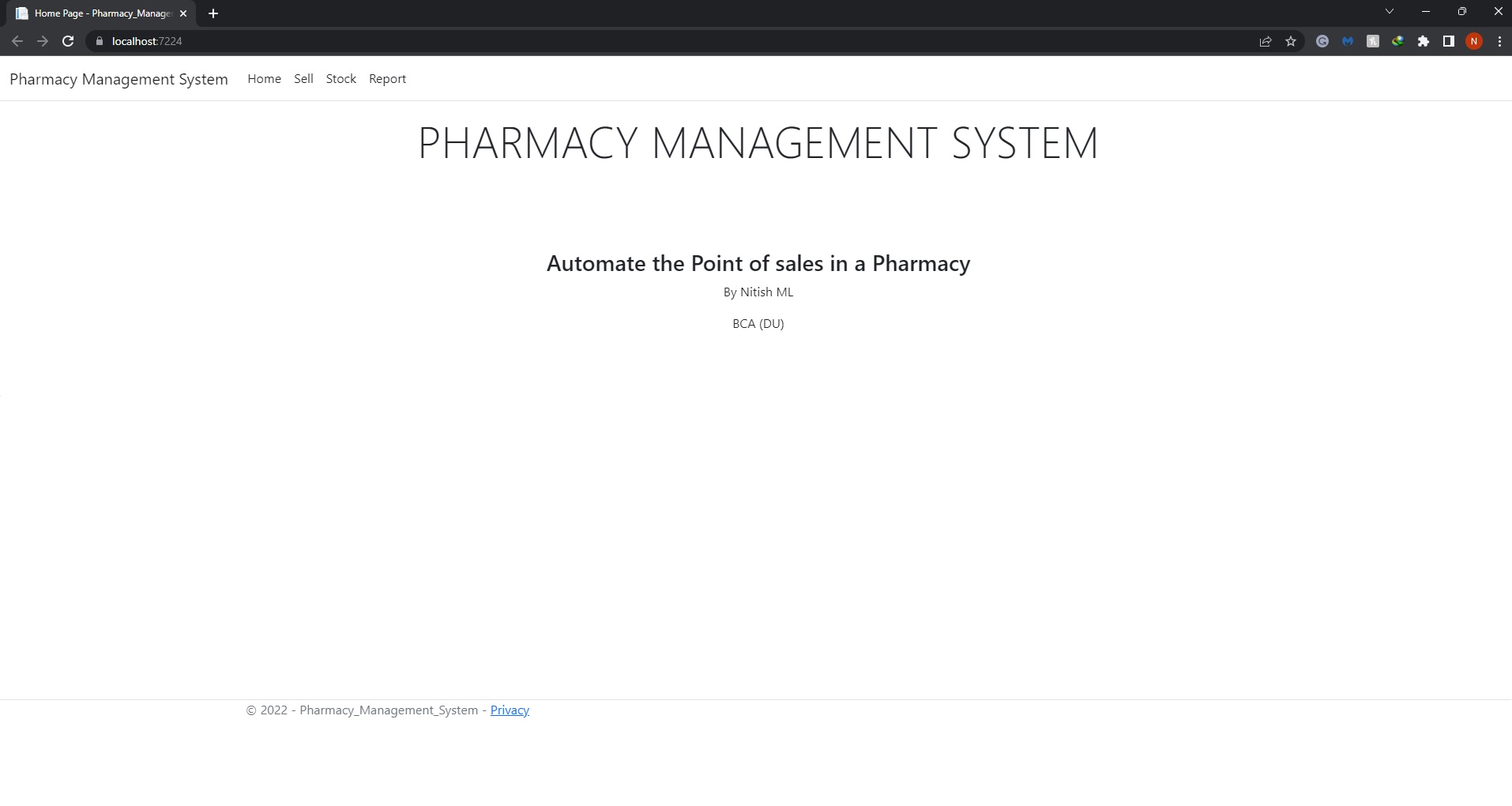Click the Pharmacy Management System brand link
The width and height of the screenshot is (1512, 806).
[118, 79]
